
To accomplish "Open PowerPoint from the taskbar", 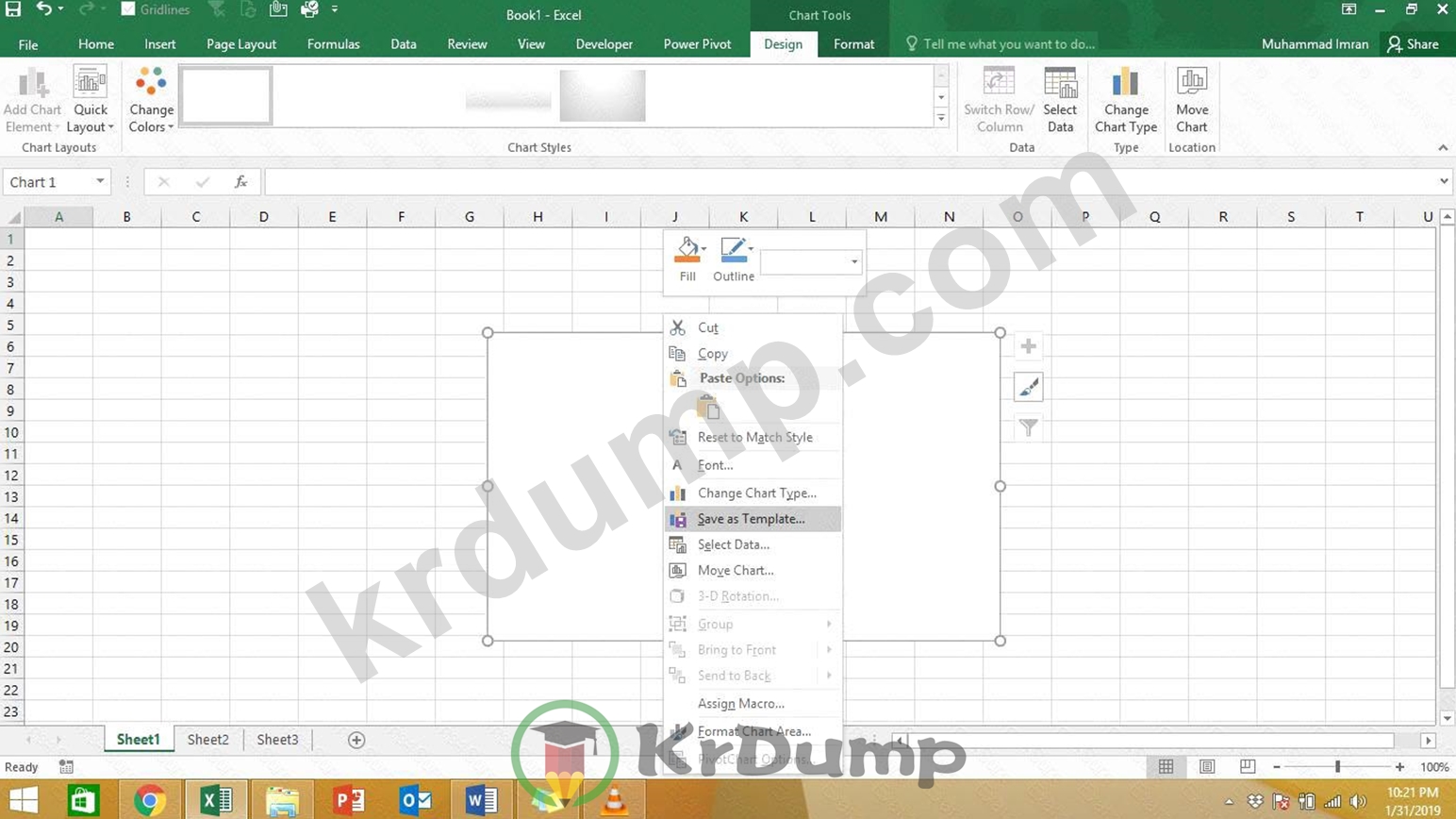I will 349,801.
